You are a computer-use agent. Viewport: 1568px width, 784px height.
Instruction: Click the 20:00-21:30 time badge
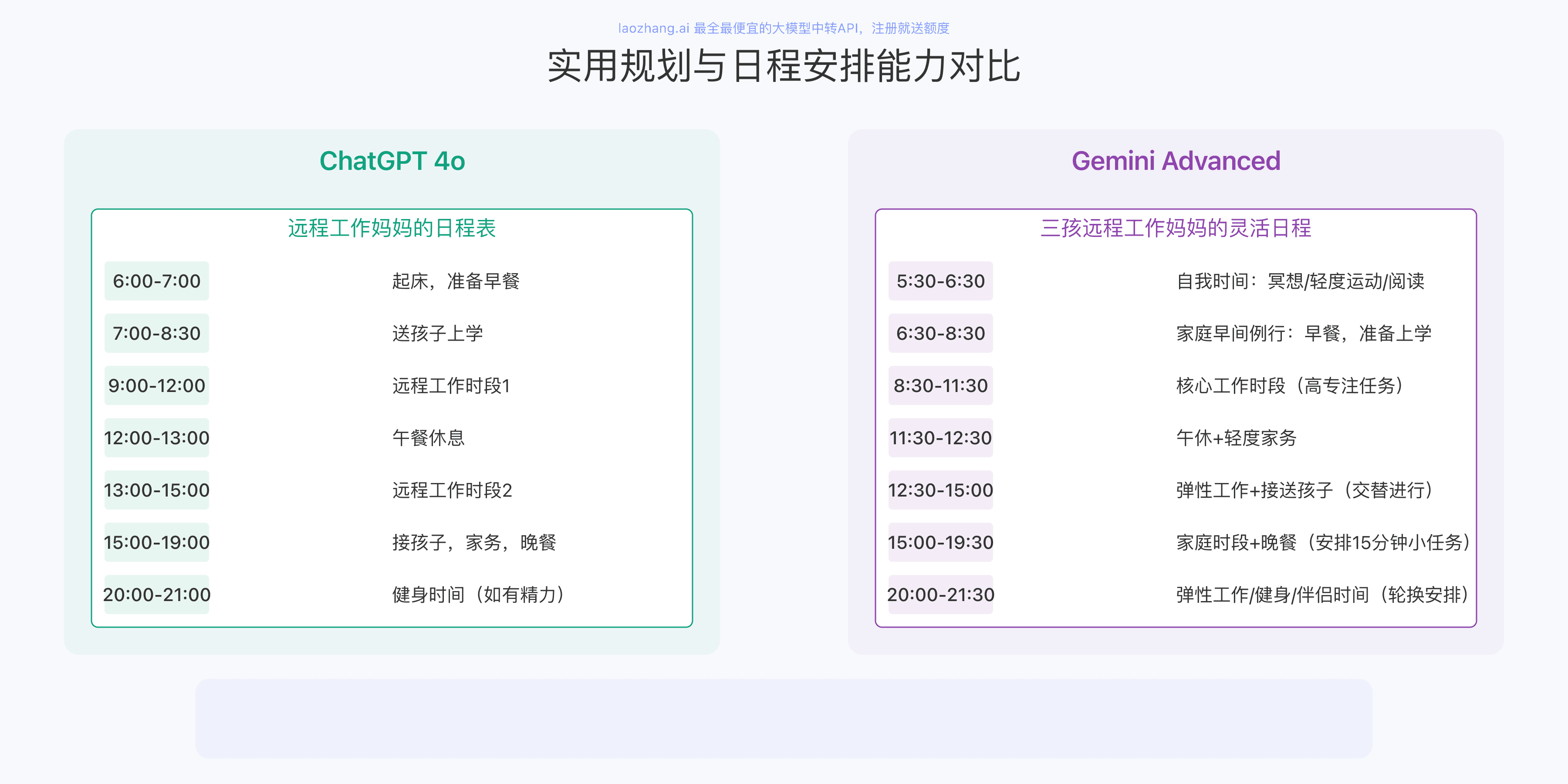[x=940, y=595]
